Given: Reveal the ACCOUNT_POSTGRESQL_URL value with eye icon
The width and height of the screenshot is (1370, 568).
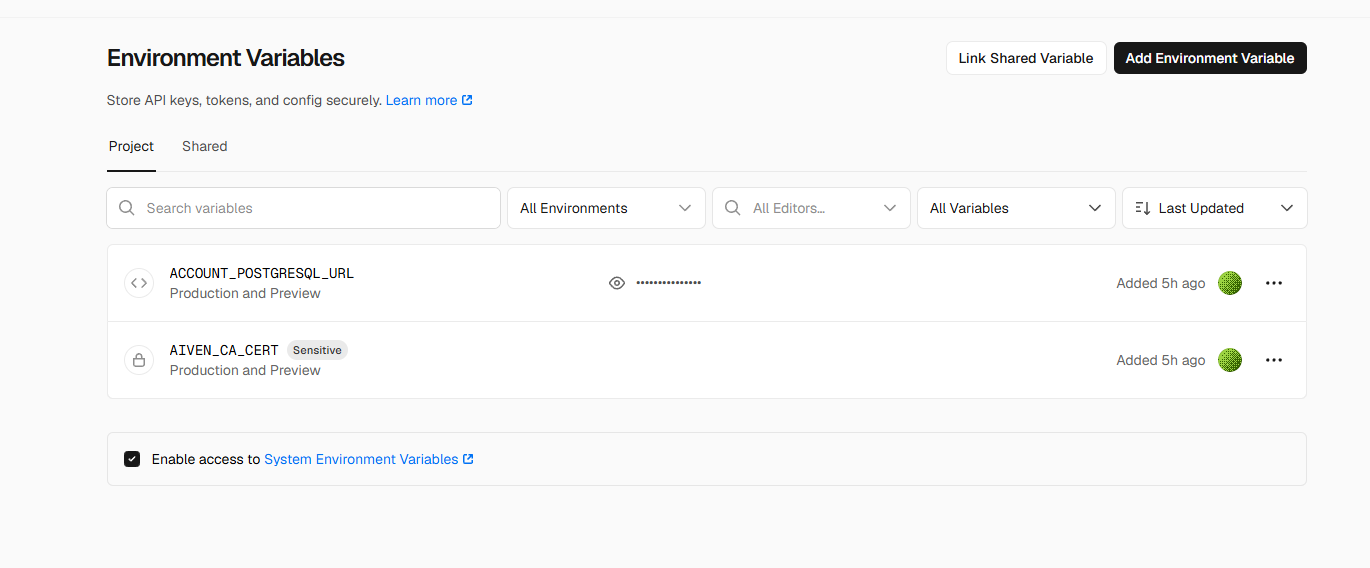Looking at the screenshot, I should point(617,283).
